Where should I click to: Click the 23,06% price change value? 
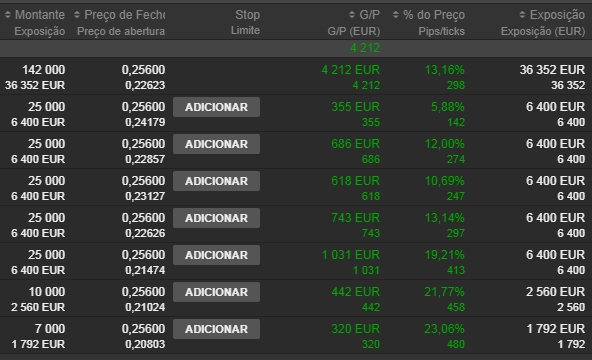click(x=444, y=329)
